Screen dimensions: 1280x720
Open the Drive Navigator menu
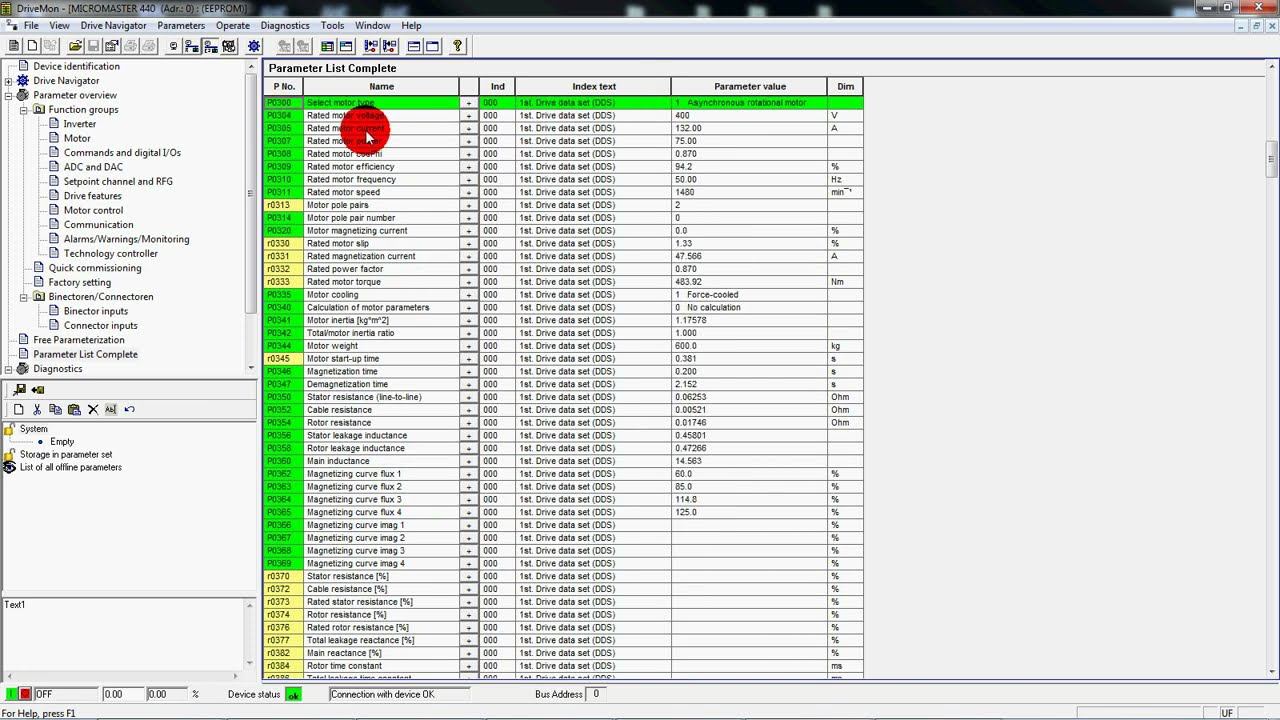click(113, 25)
